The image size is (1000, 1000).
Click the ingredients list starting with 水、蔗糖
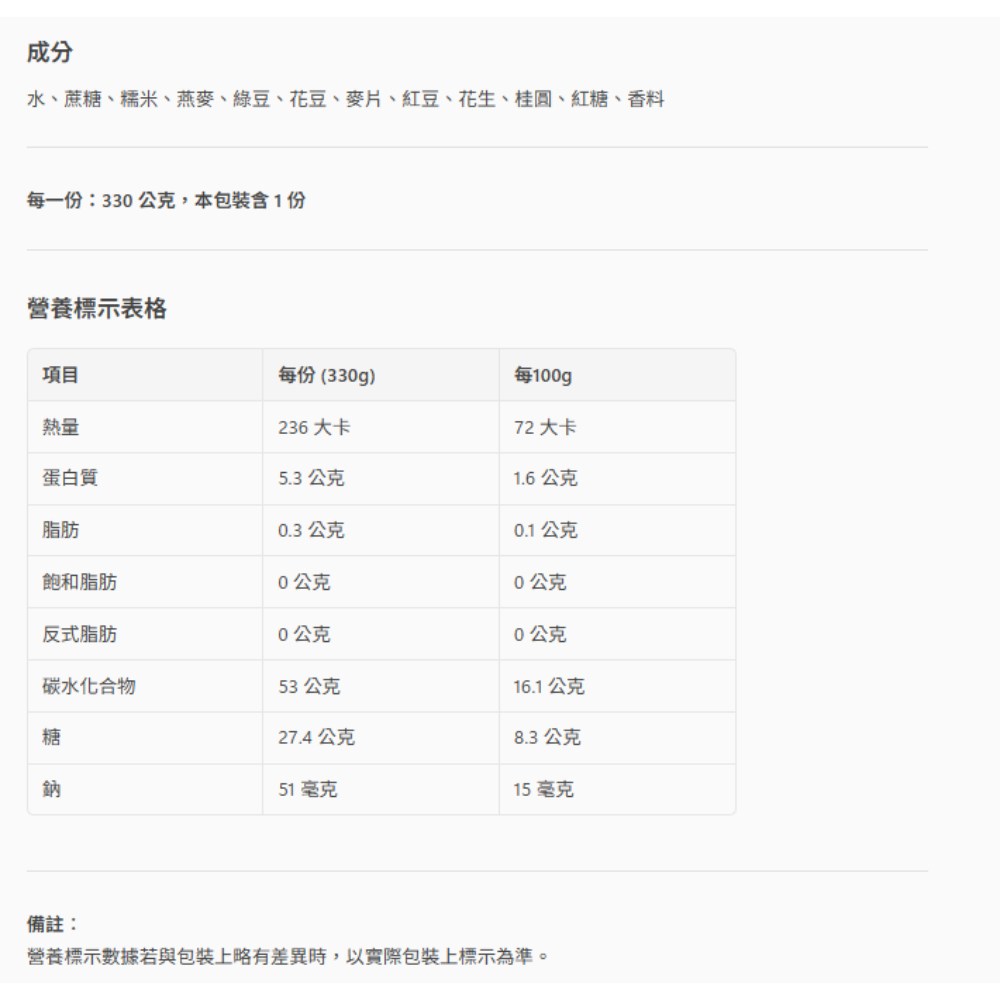pos(346,99)
